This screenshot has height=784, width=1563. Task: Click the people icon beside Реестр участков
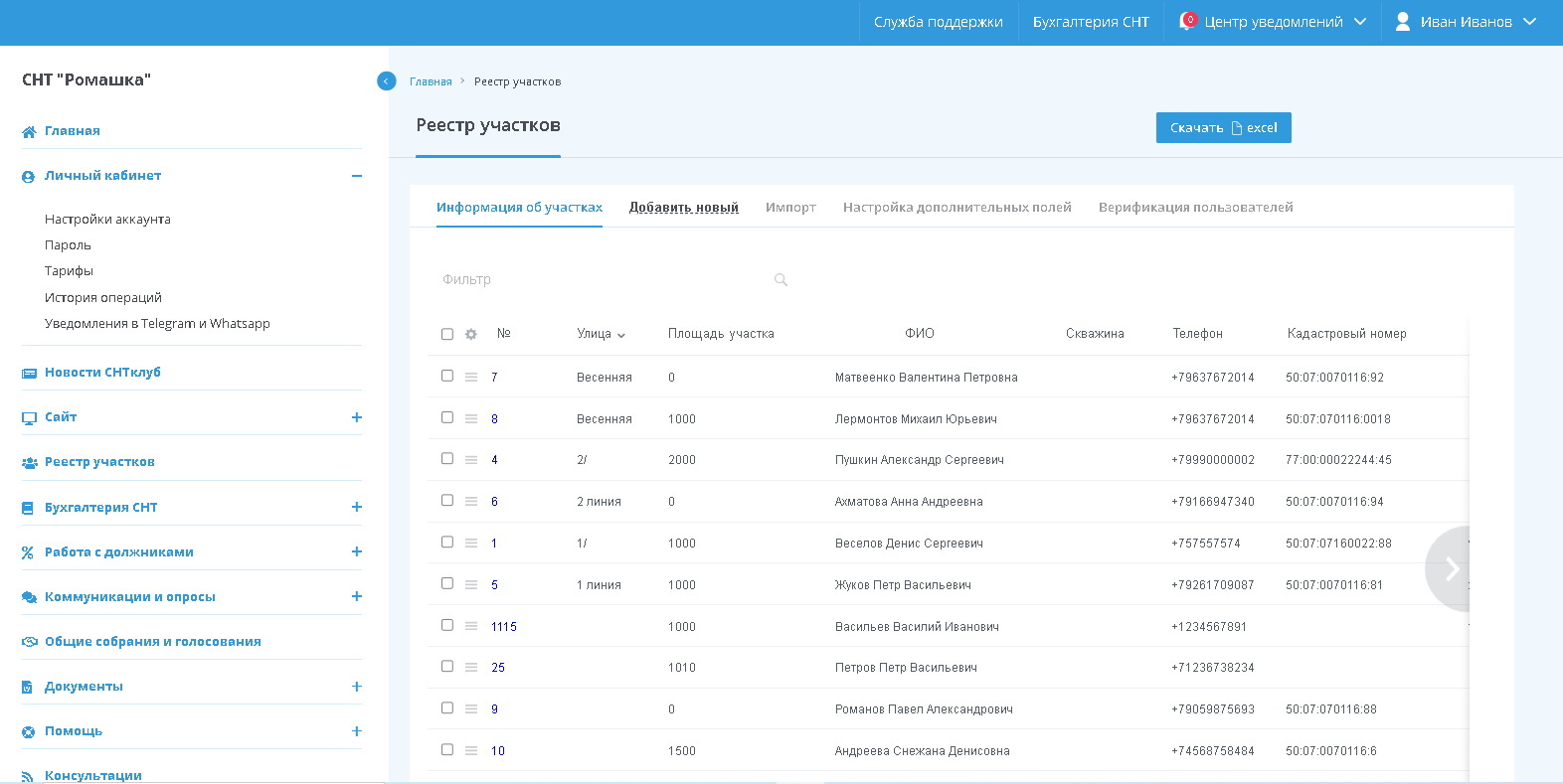point(29,462)
